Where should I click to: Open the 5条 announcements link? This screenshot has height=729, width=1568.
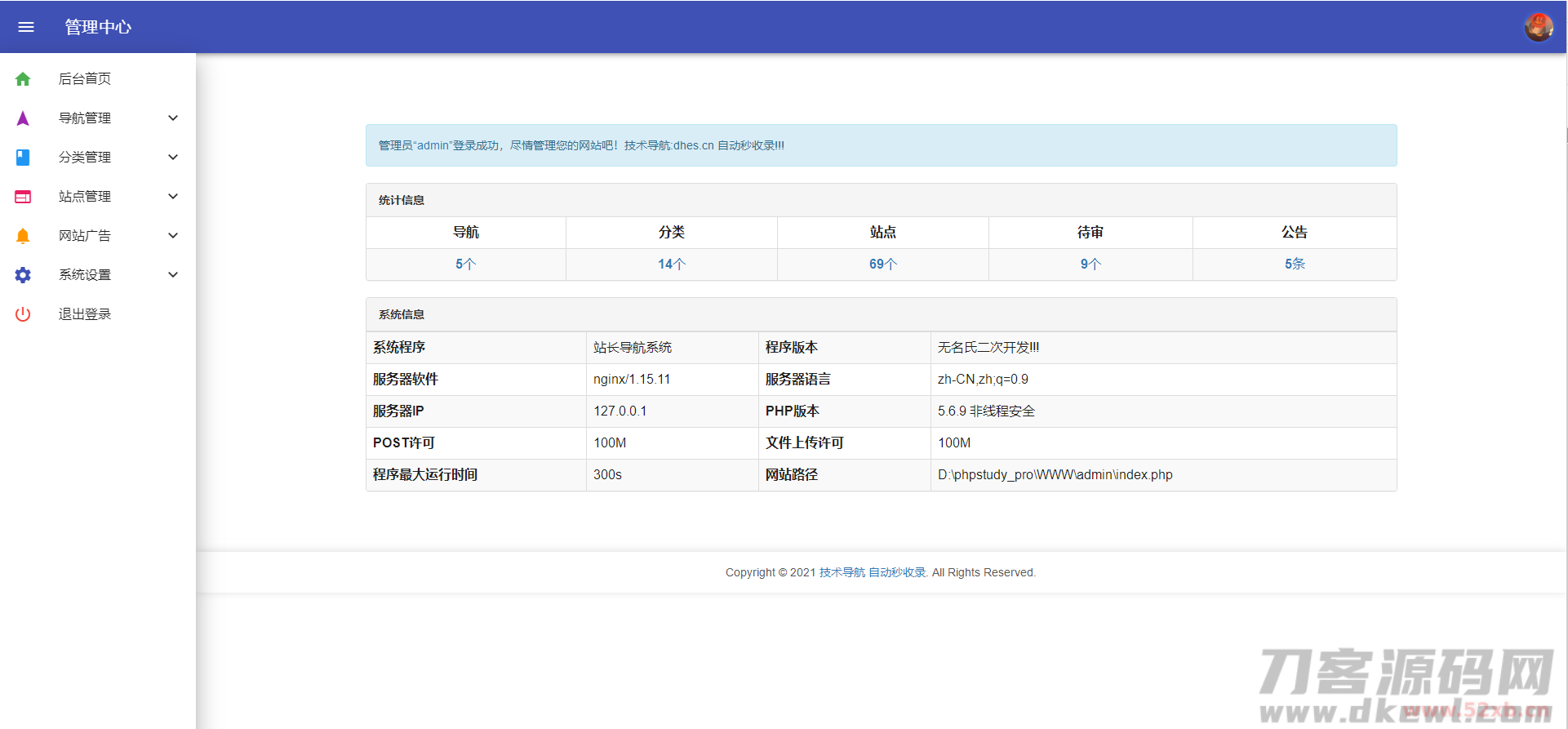(1295, 264)
